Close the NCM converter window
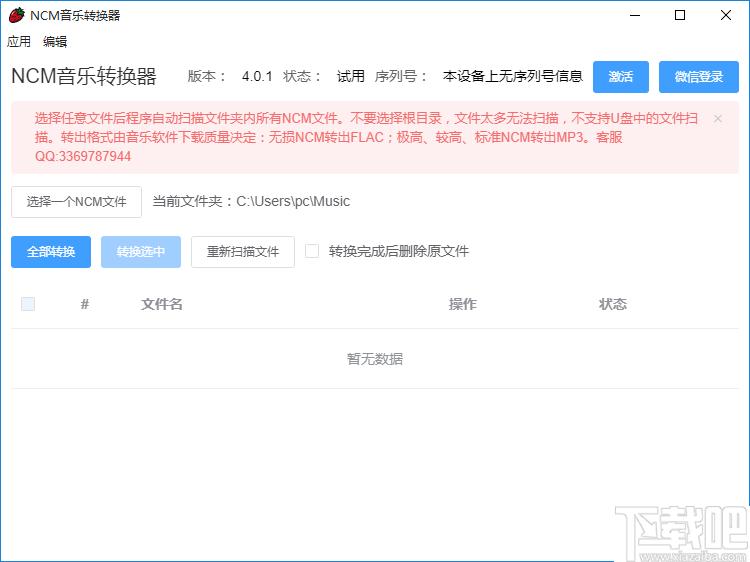Viewport: 750px width, 562px height. (726, 15)
